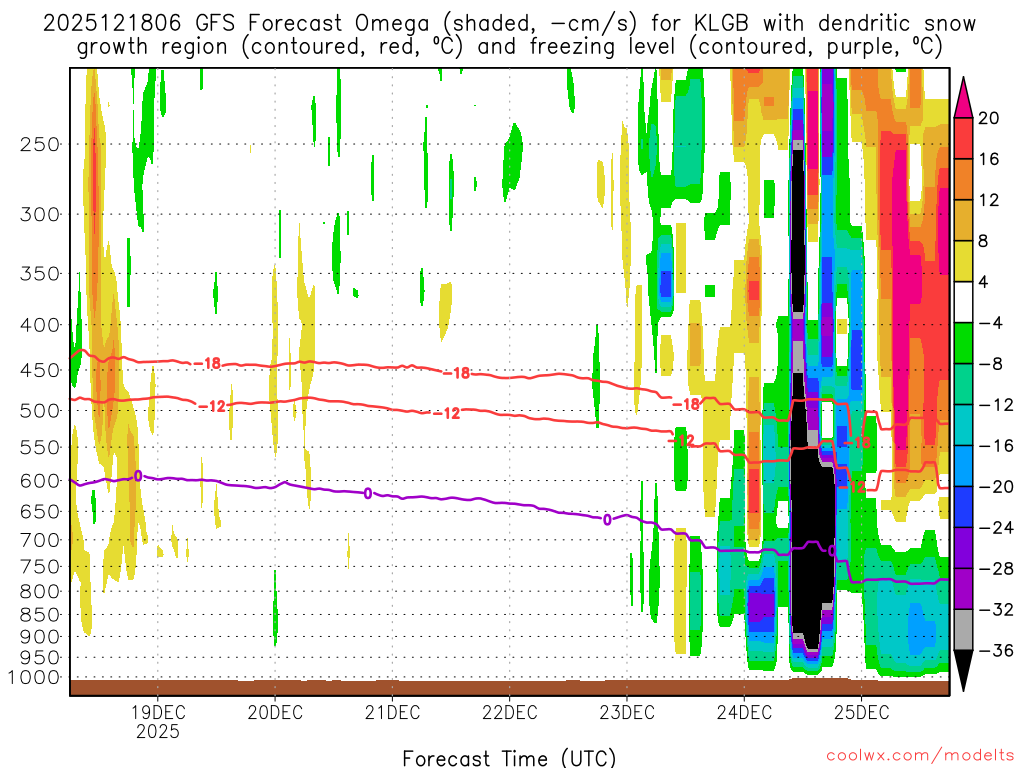Screen dimensions: 1024x768
Task: Click the 350 pressure level label
Action: point(40,273)
